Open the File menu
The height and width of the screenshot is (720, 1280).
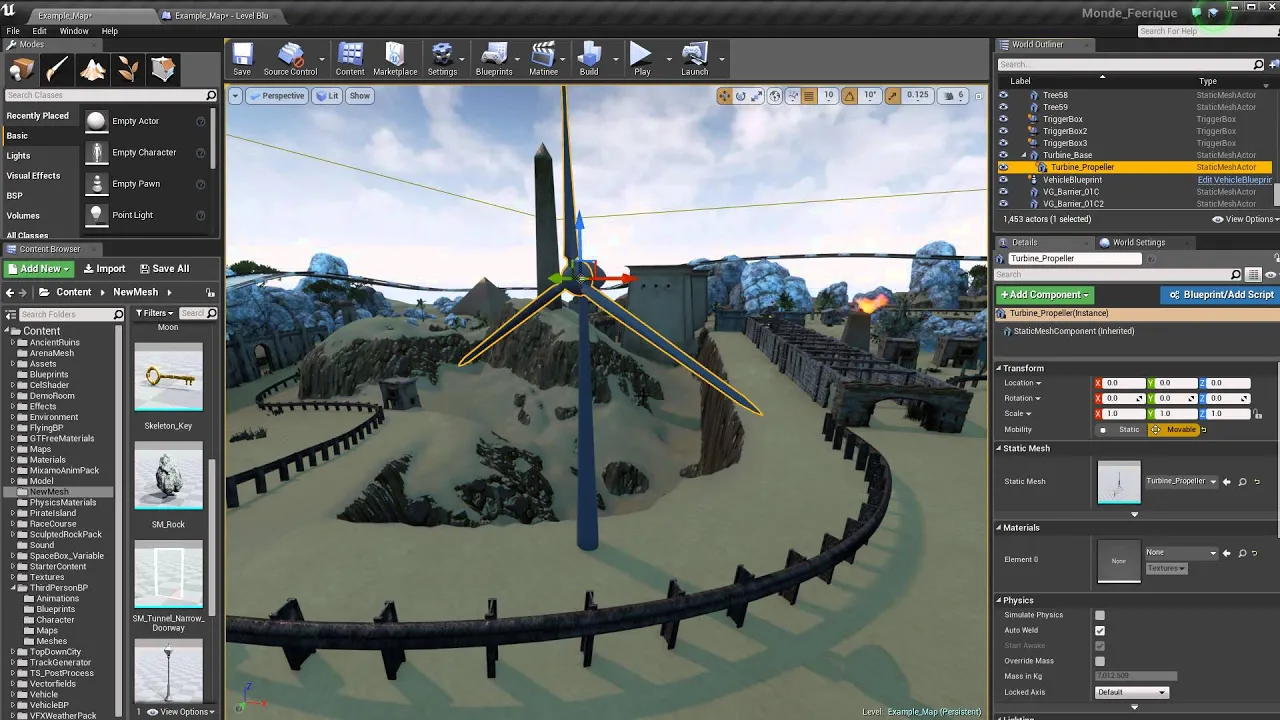pos(13,31)
